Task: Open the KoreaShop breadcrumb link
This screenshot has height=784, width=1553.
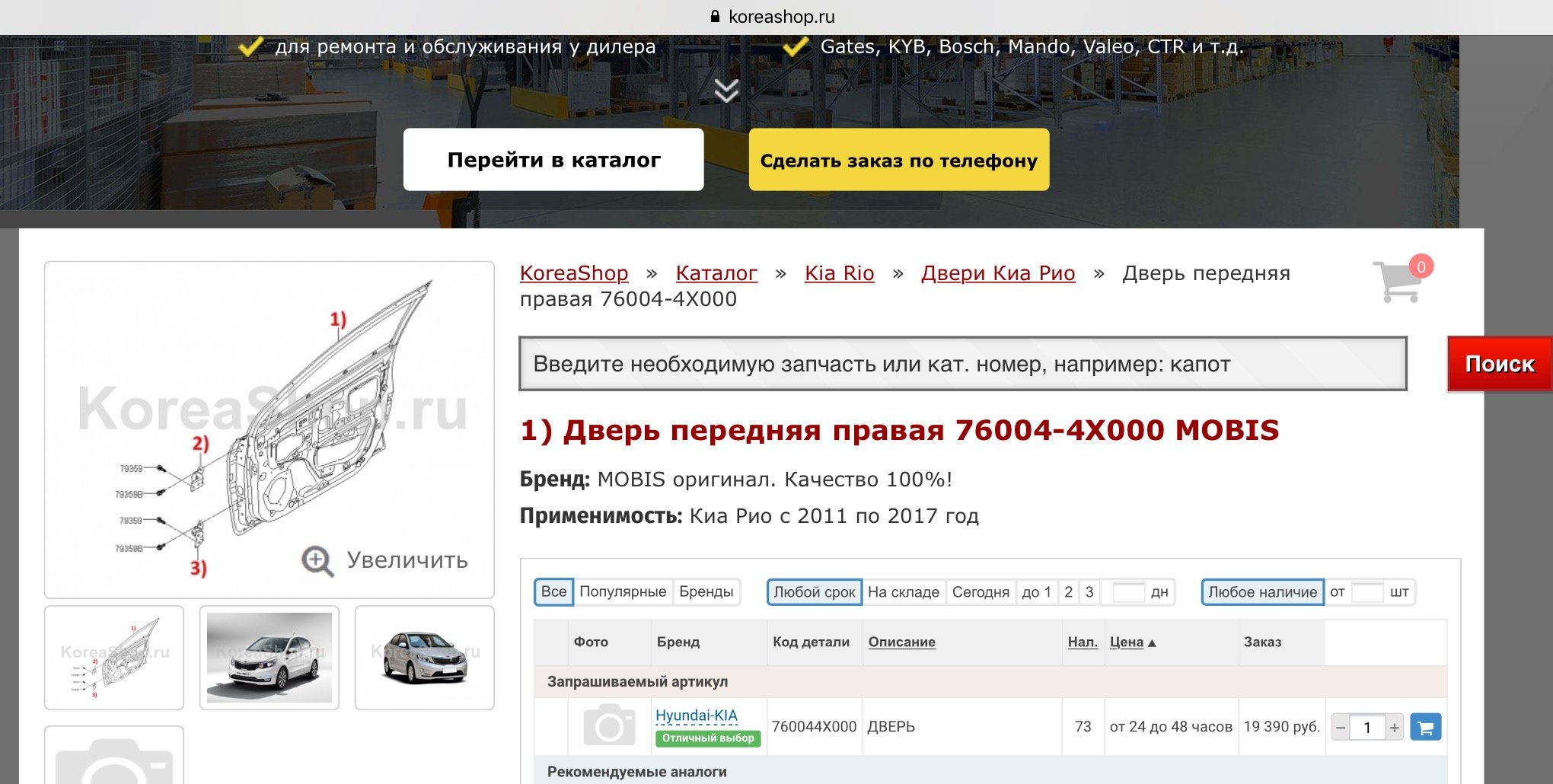Action: pyautogui.click(x=574, y=273)
